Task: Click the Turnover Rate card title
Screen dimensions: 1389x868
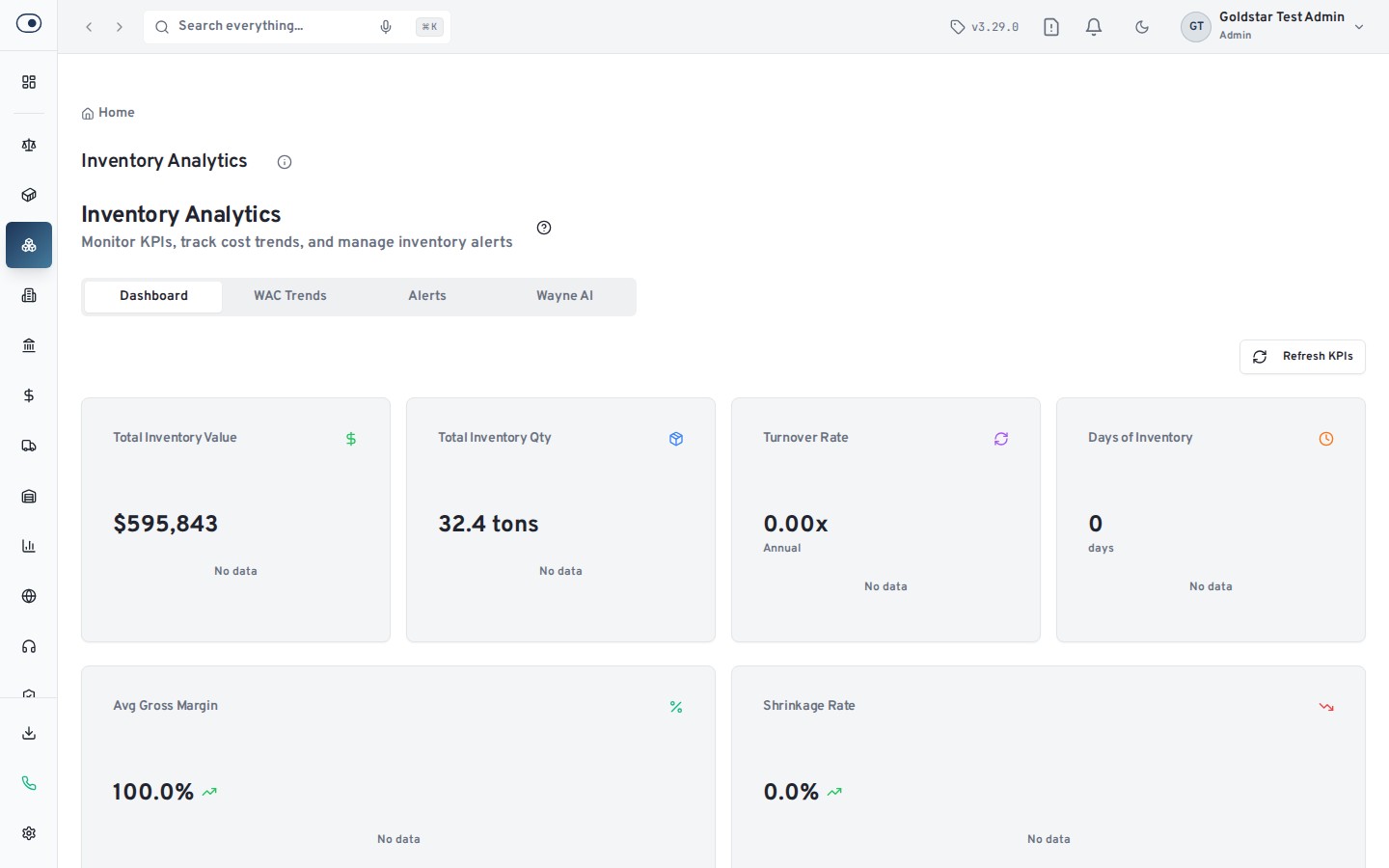Action: [x=805, y=438]
